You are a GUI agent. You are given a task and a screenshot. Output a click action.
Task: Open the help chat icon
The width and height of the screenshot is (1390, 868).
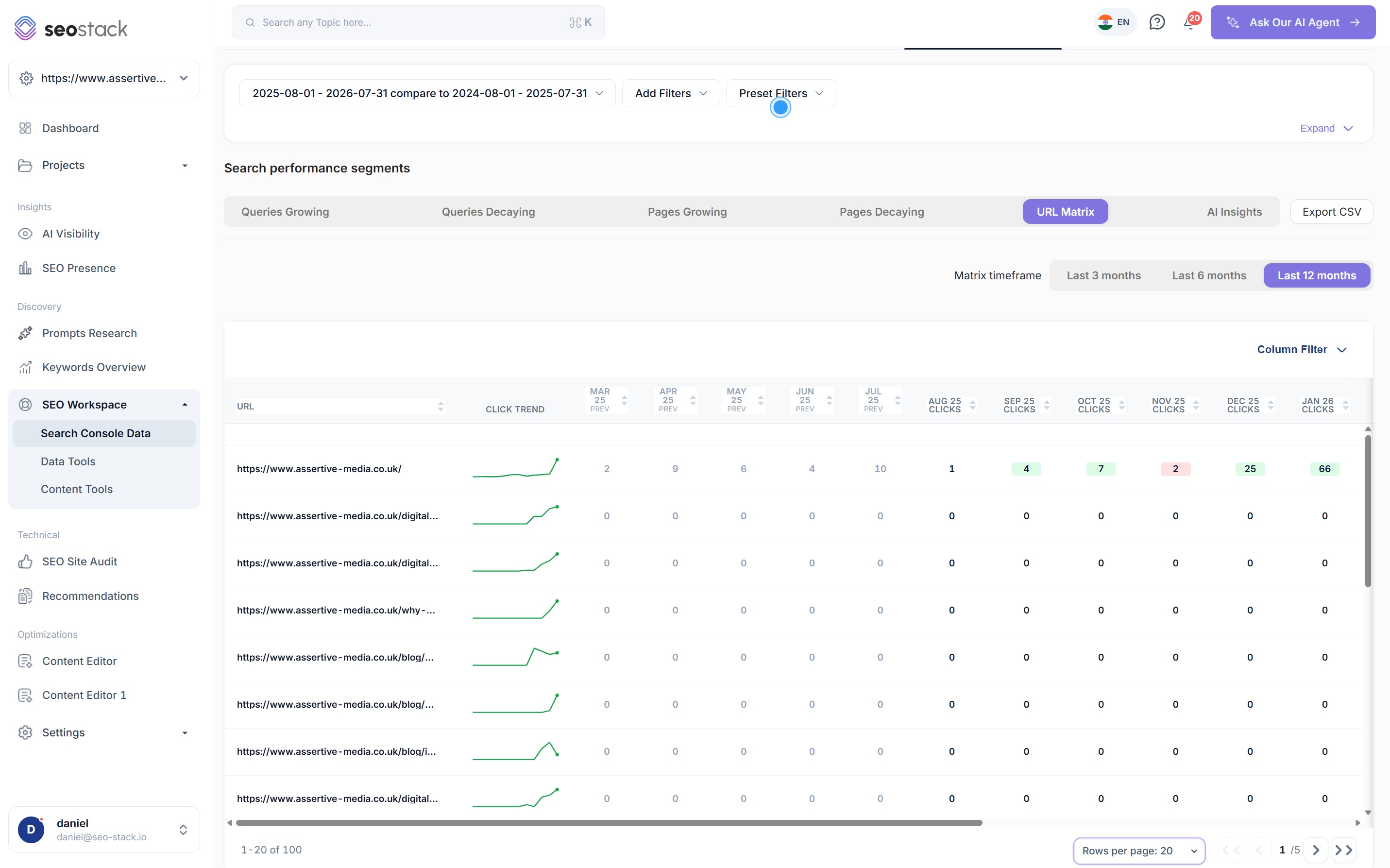click(x=1156, y=22)
